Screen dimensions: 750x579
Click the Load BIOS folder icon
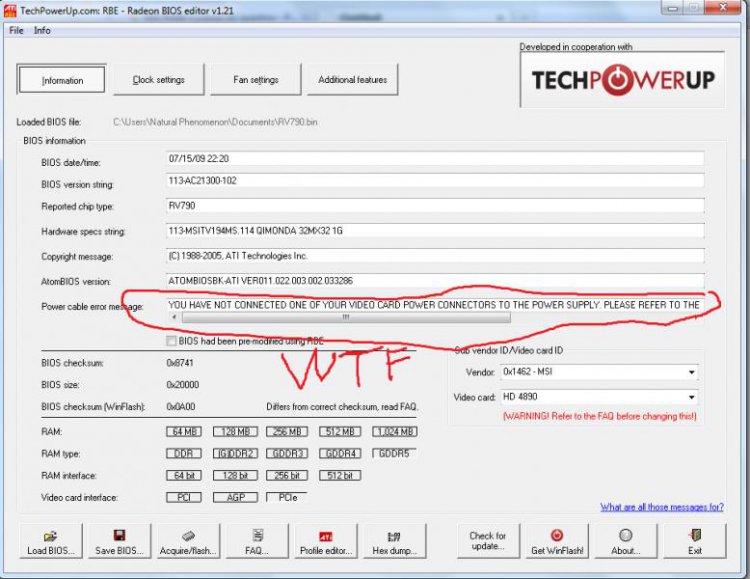pos(50,535)
